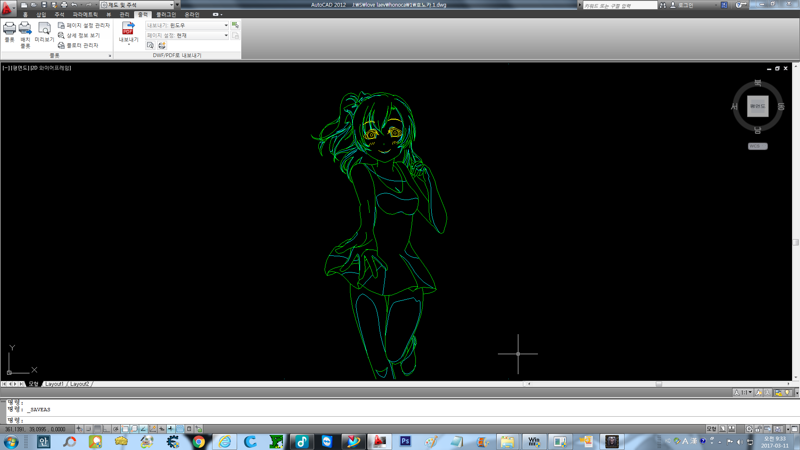
Task: Open the 페이지 설정: 현재 dropdown
Action: [187, 35]
